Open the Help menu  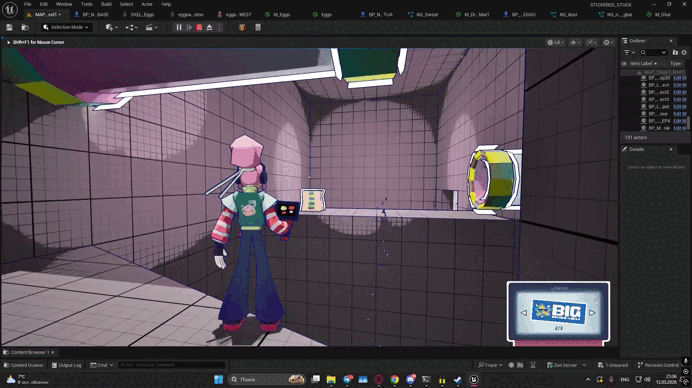click(x=166, y=4)
